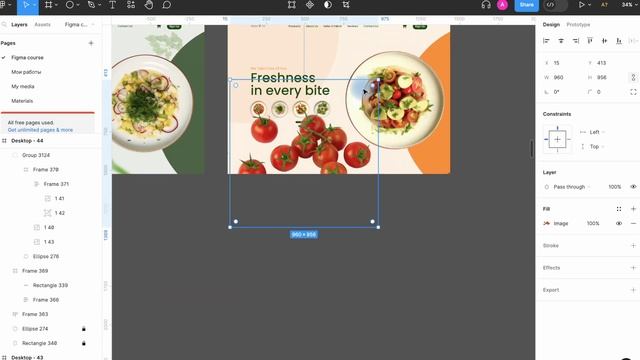Open Present options dropdown arrow
The image size is (640, 360).
pyautogui.click(x=589, y=5)
